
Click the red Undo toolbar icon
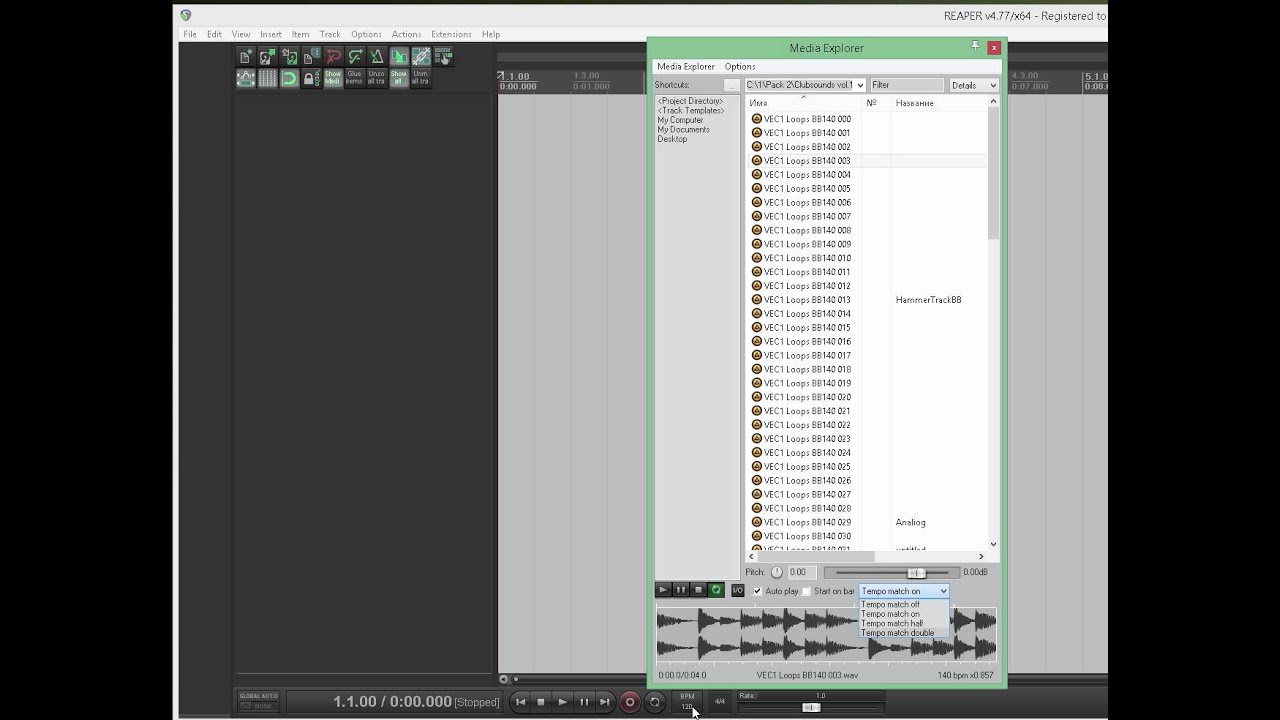point(333,57)
